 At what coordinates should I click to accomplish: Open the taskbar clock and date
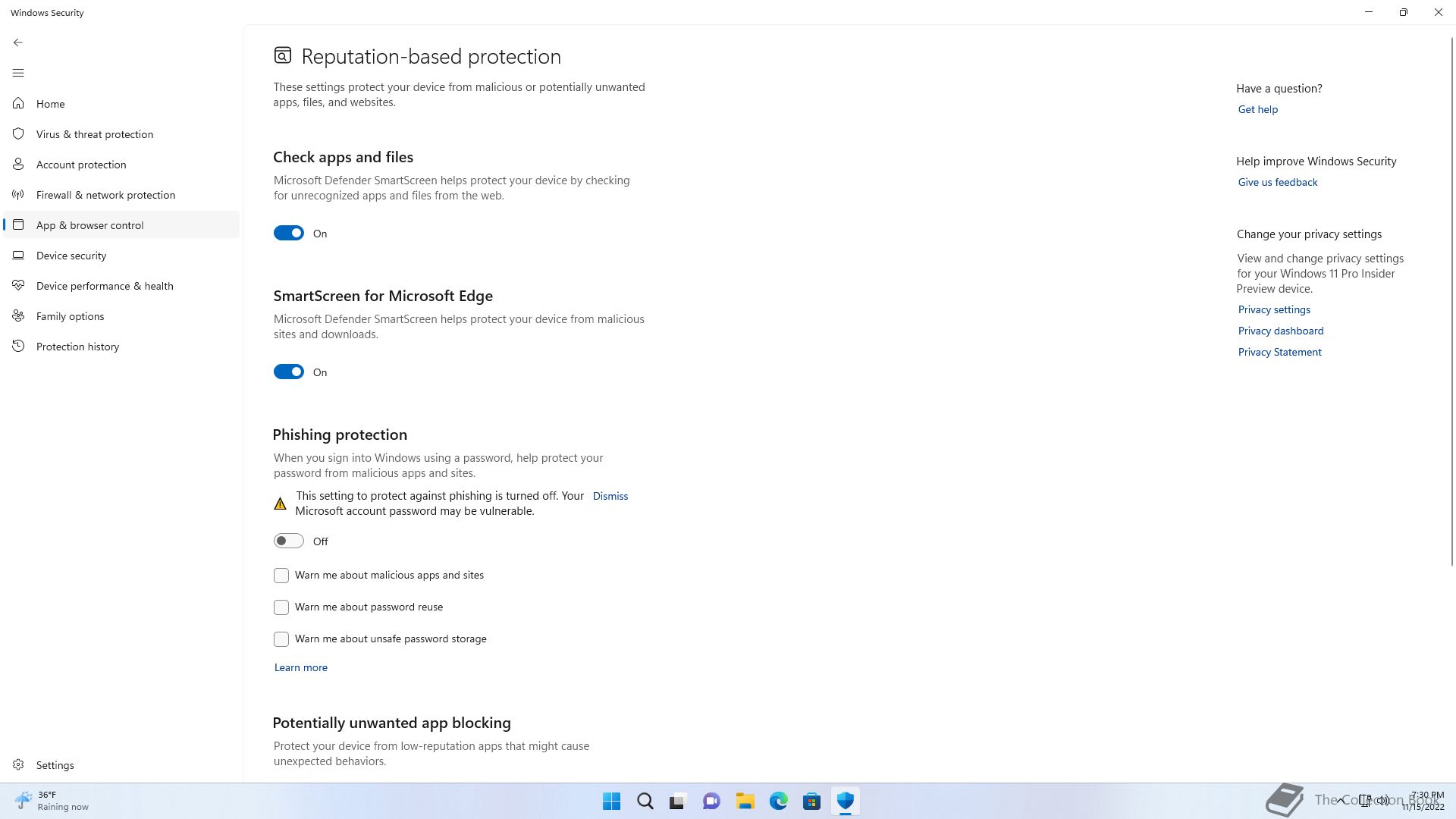pyautogui.click(x=1423, y=801)
